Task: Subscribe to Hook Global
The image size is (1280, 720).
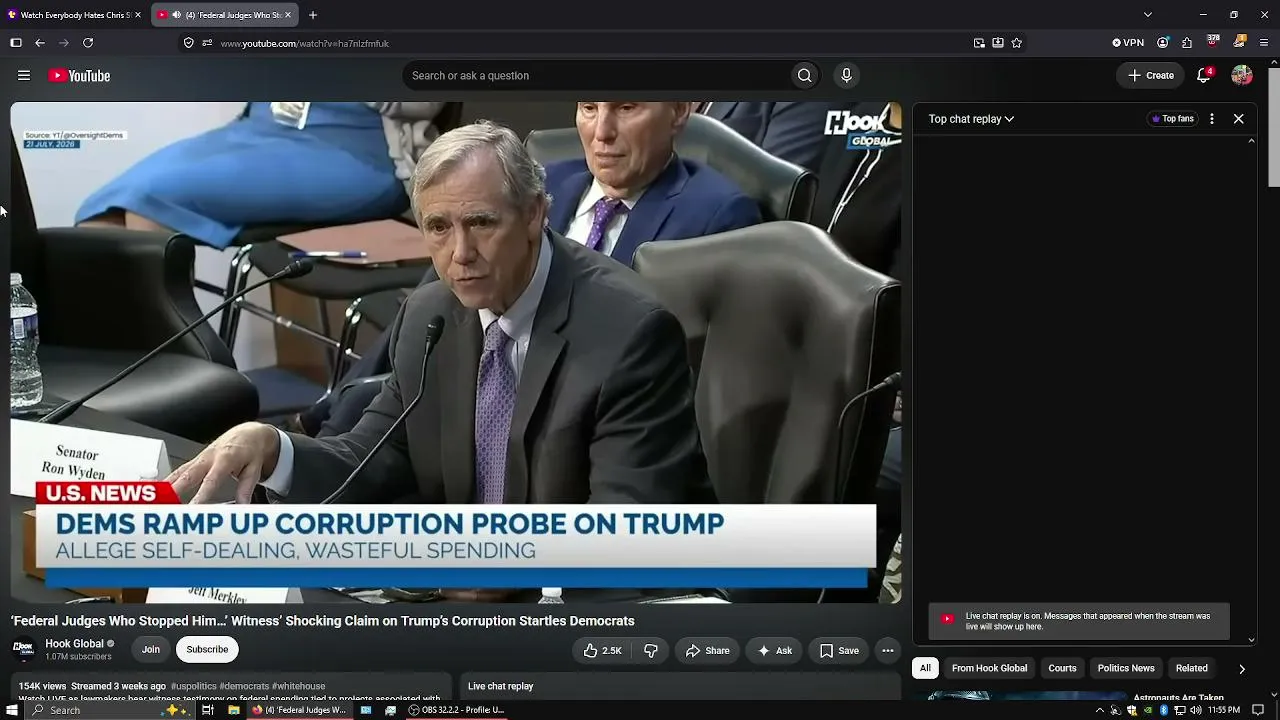Action: point(207,650)
